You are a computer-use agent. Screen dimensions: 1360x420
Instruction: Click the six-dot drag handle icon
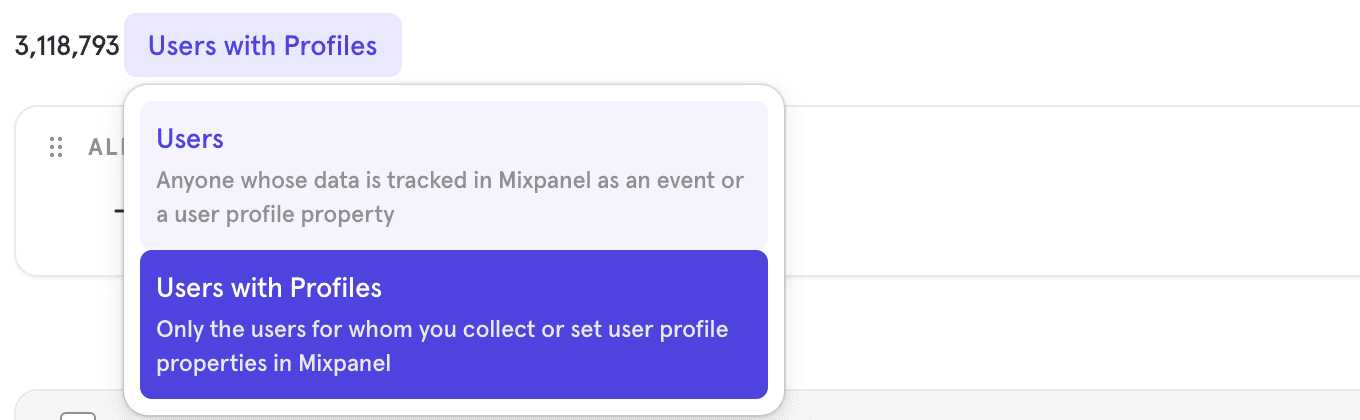(x=56, y=147)
